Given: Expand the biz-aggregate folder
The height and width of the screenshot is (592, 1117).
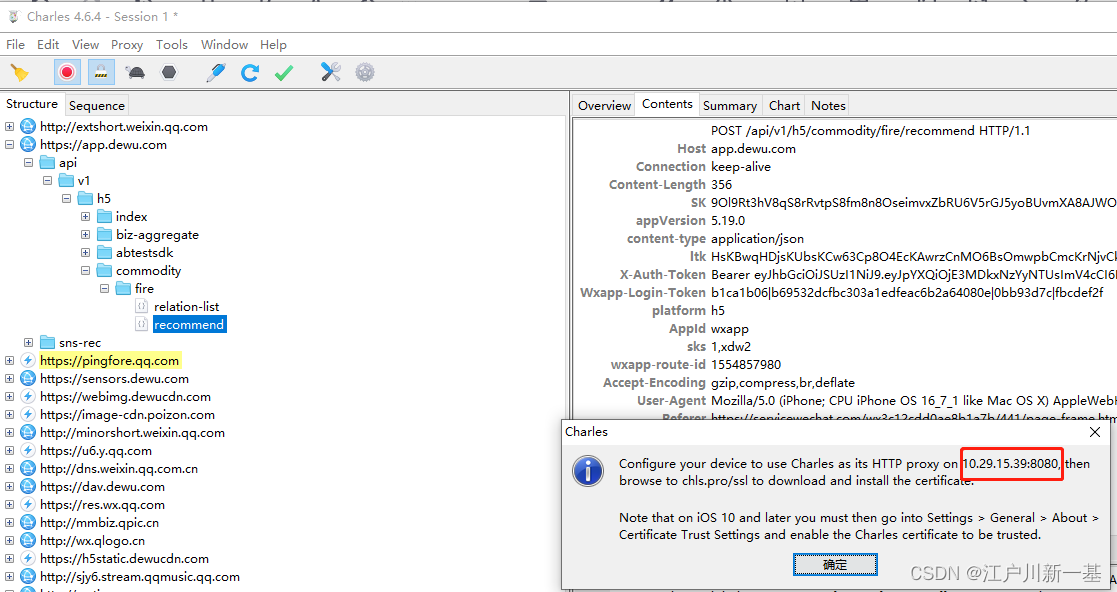Looking at the screenshot, I should (85, 234).
